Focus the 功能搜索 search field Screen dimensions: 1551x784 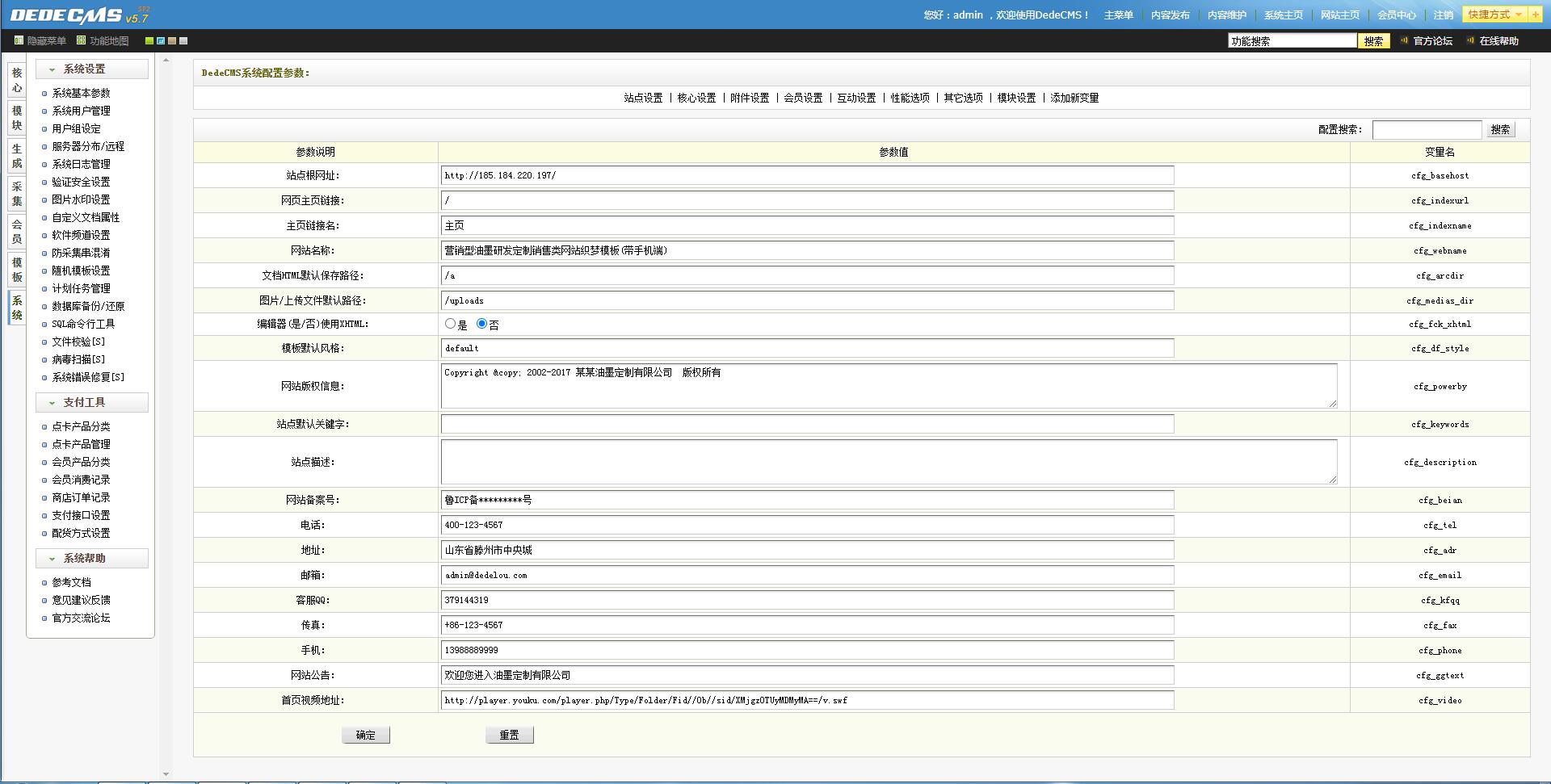point(1292,40)
